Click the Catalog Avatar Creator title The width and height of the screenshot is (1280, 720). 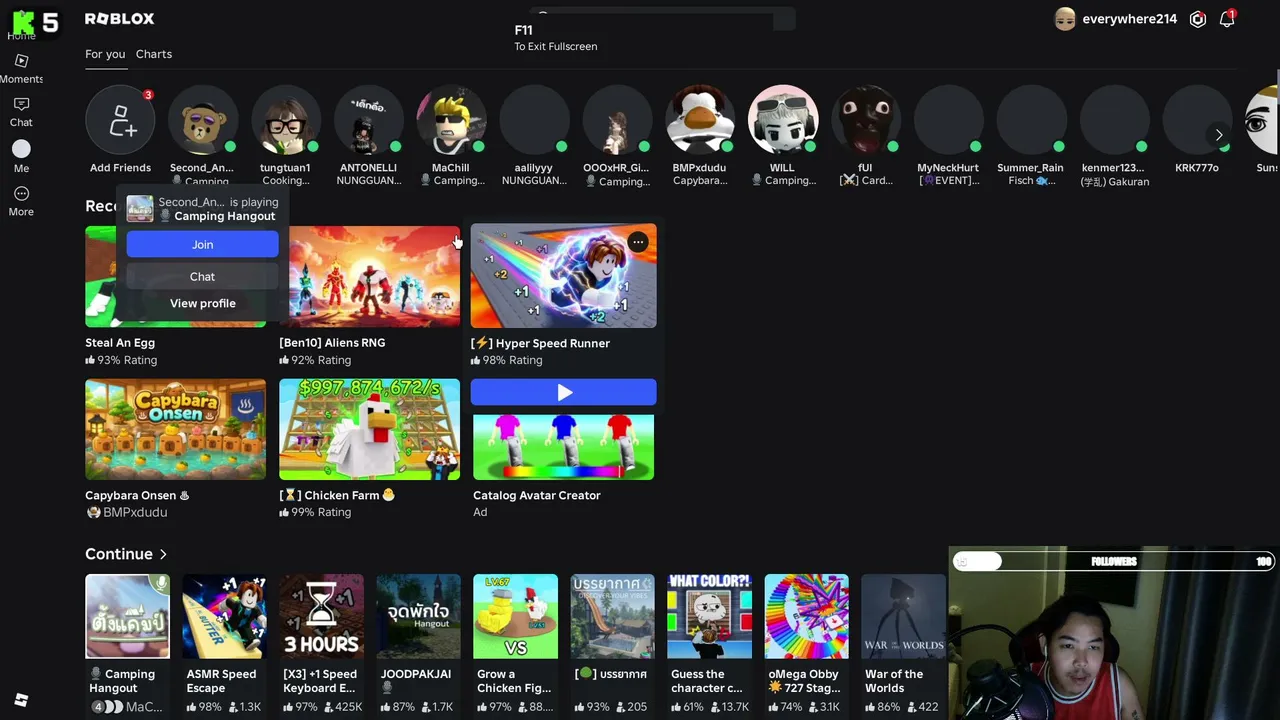(x=537, y=496)
